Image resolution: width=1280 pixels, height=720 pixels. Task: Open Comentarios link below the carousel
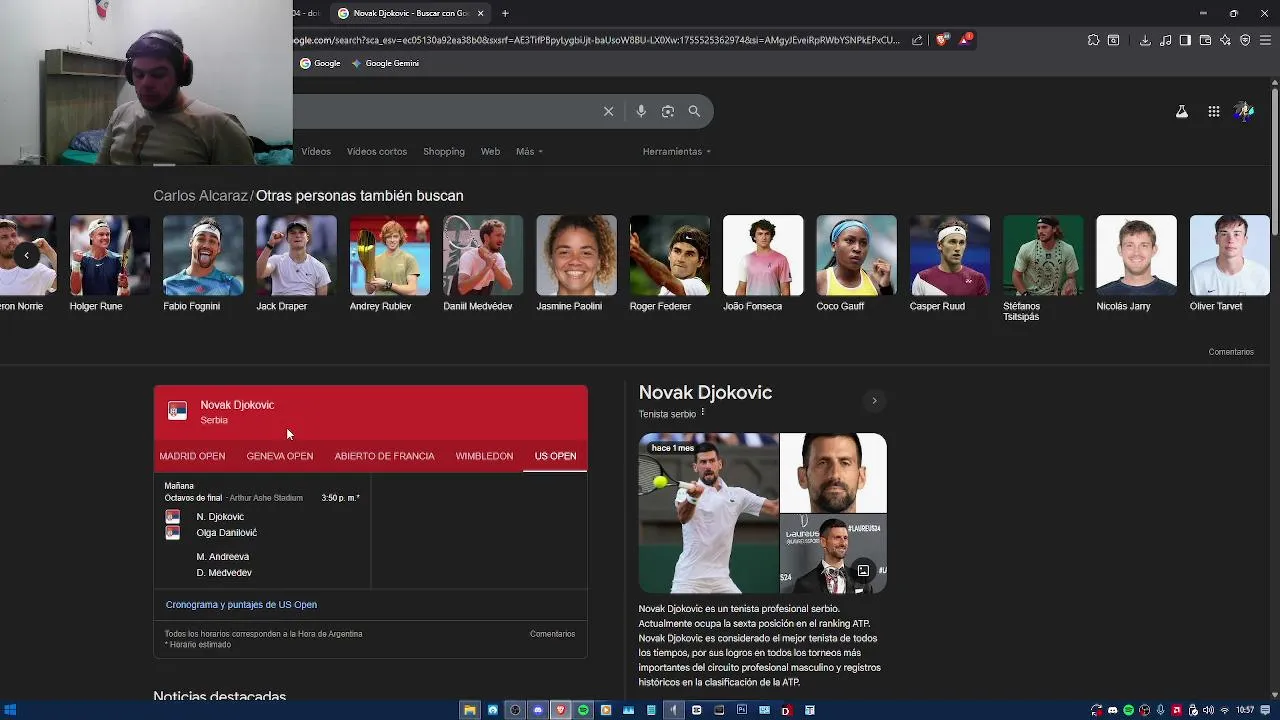coord(1231,352)
